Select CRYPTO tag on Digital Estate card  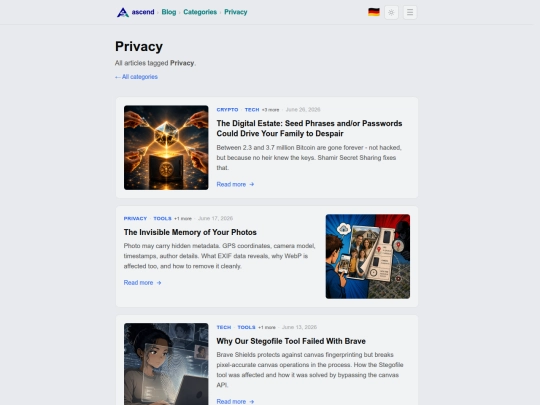tap(227, 110)
